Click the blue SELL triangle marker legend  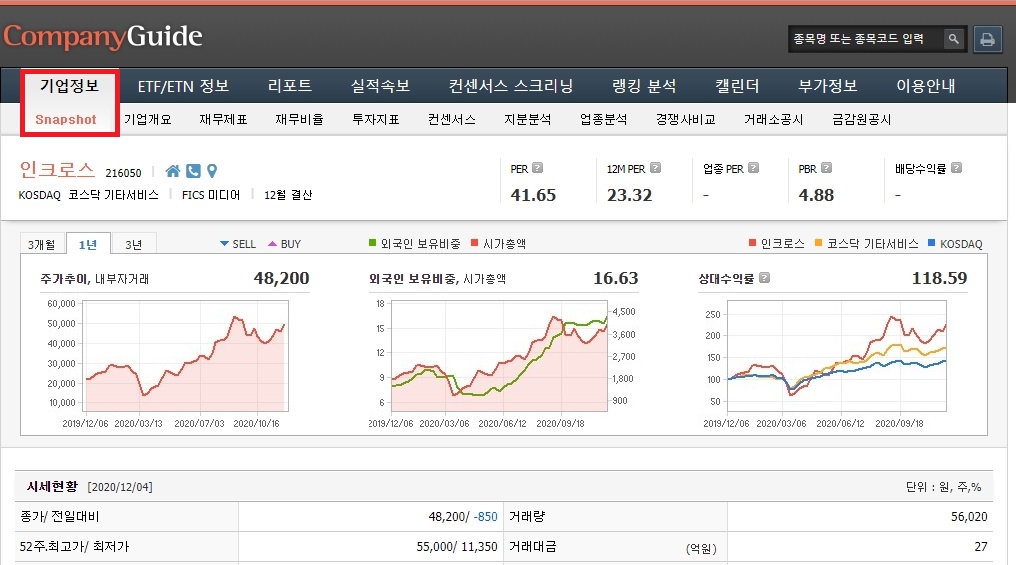(224, 244)
